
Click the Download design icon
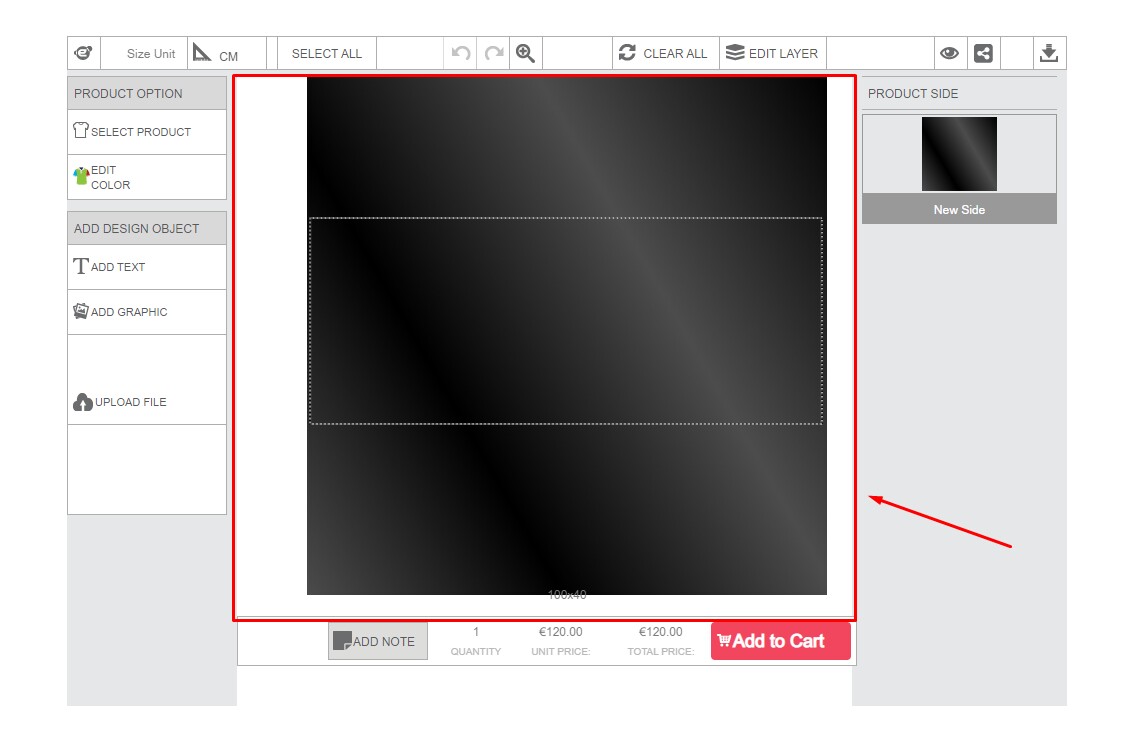coord(1049,52)
